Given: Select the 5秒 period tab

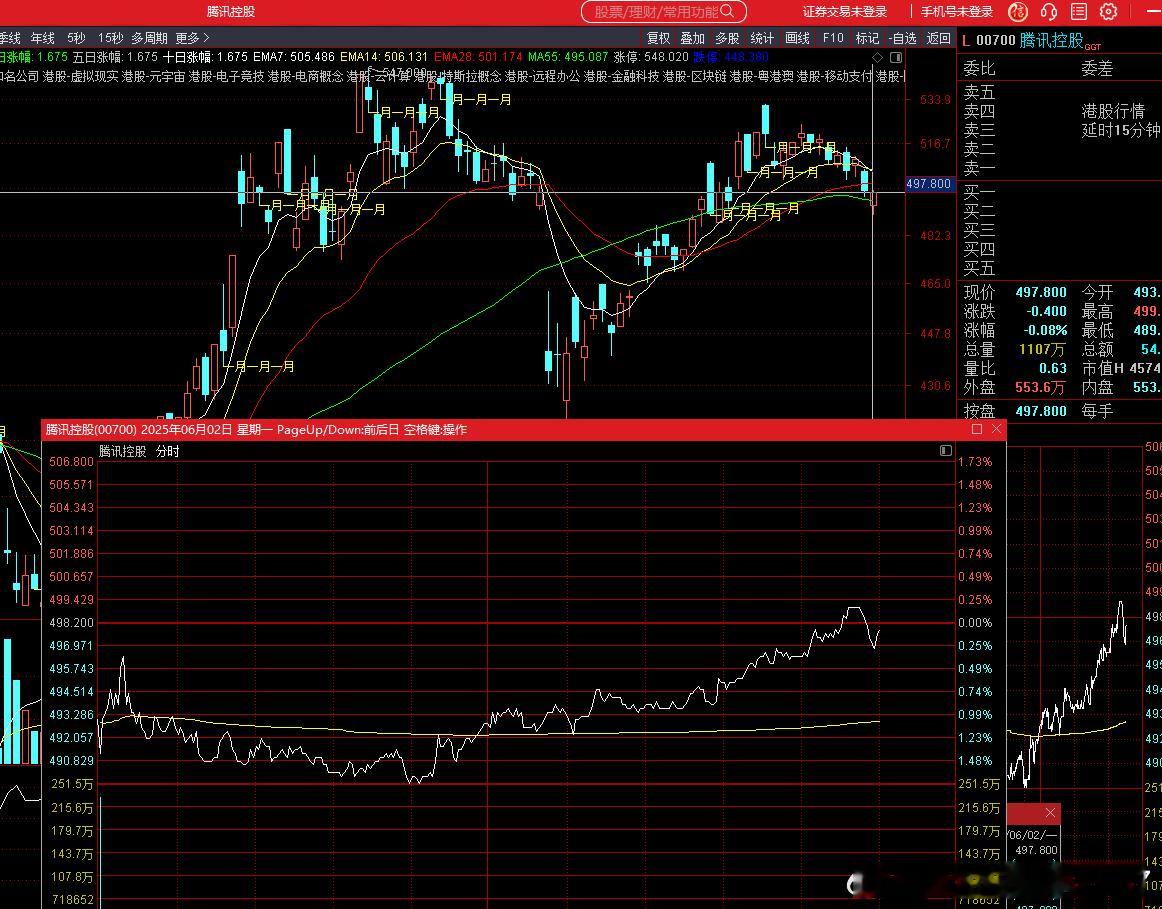Looking at the screenshot, I should [76, 38].
